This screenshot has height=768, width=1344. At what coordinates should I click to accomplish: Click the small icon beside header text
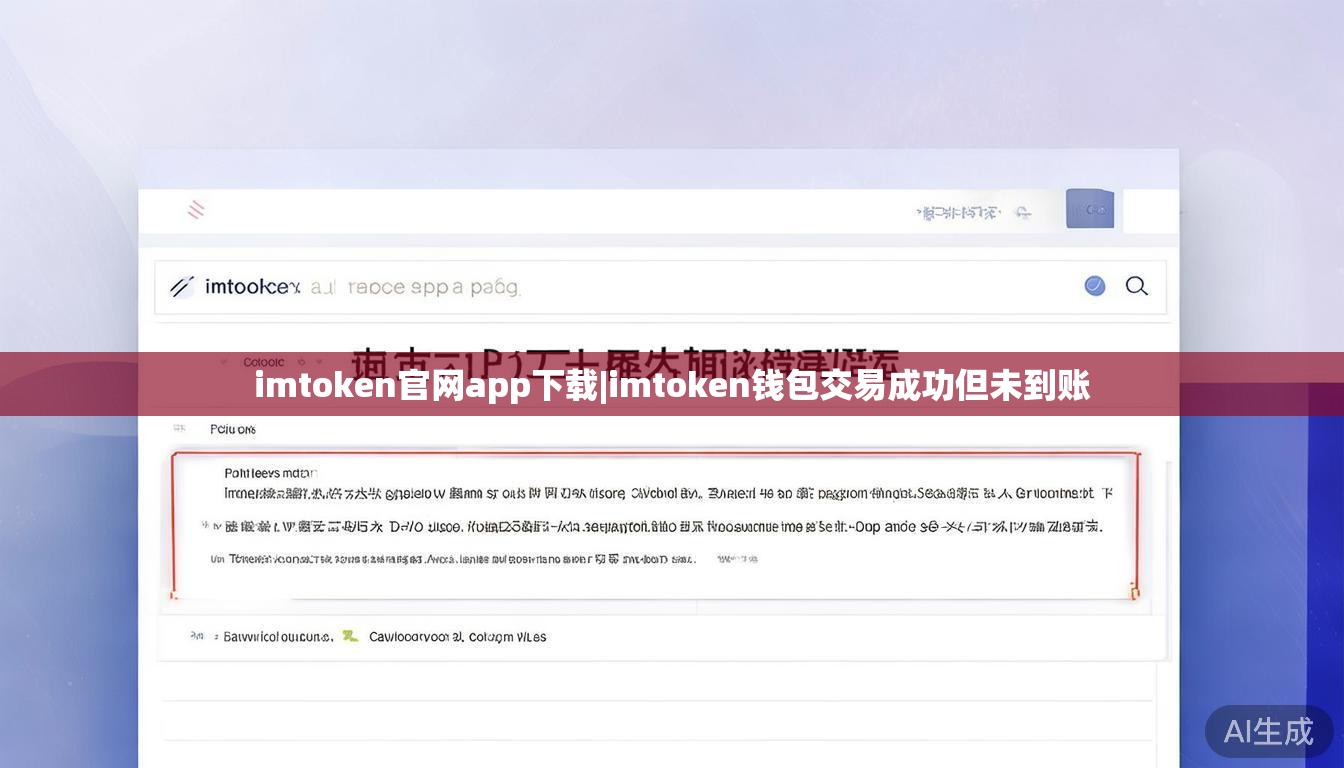coord(1022,213)
